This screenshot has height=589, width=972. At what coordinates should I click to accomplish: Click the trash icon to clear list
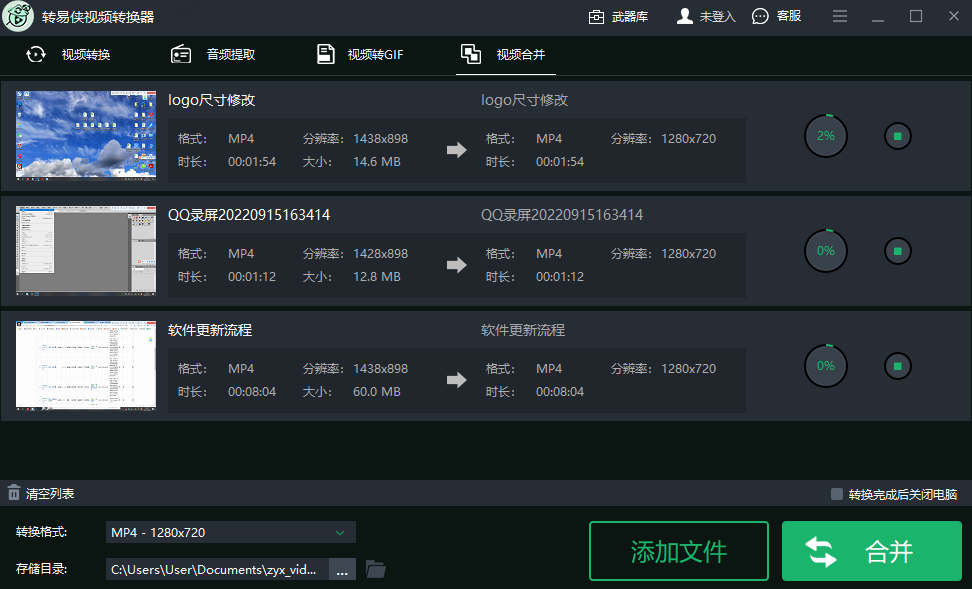point(14,493)
